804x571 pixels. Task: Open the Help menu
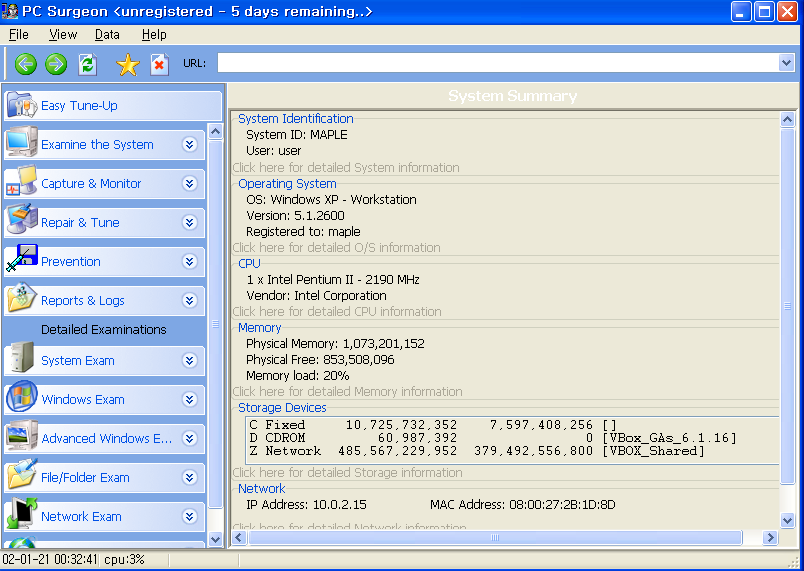(154, 34)
